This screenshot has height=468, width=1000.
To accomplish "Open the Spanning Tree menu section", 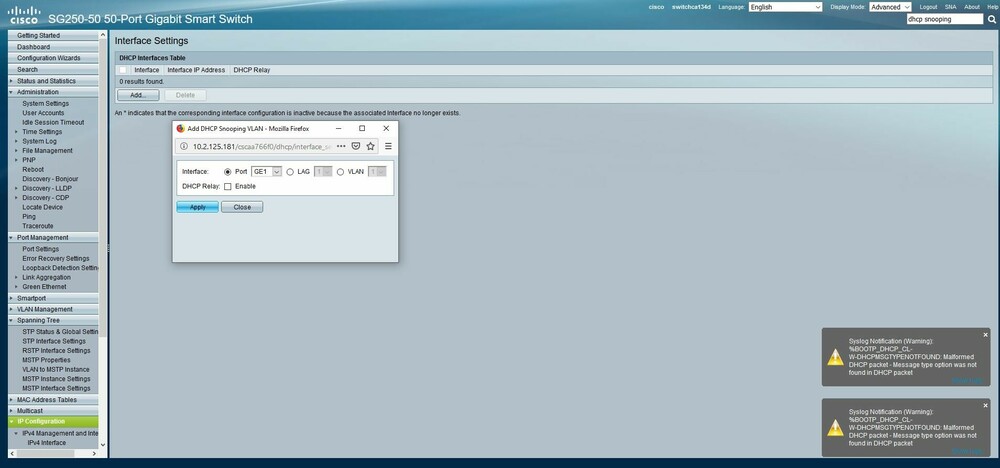I will coord(39,320).
